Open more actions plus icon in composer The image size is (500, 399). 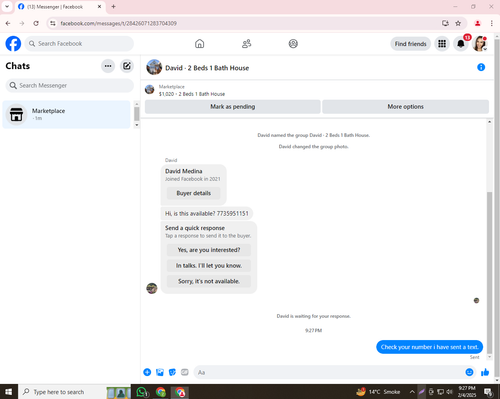(147, 372)
